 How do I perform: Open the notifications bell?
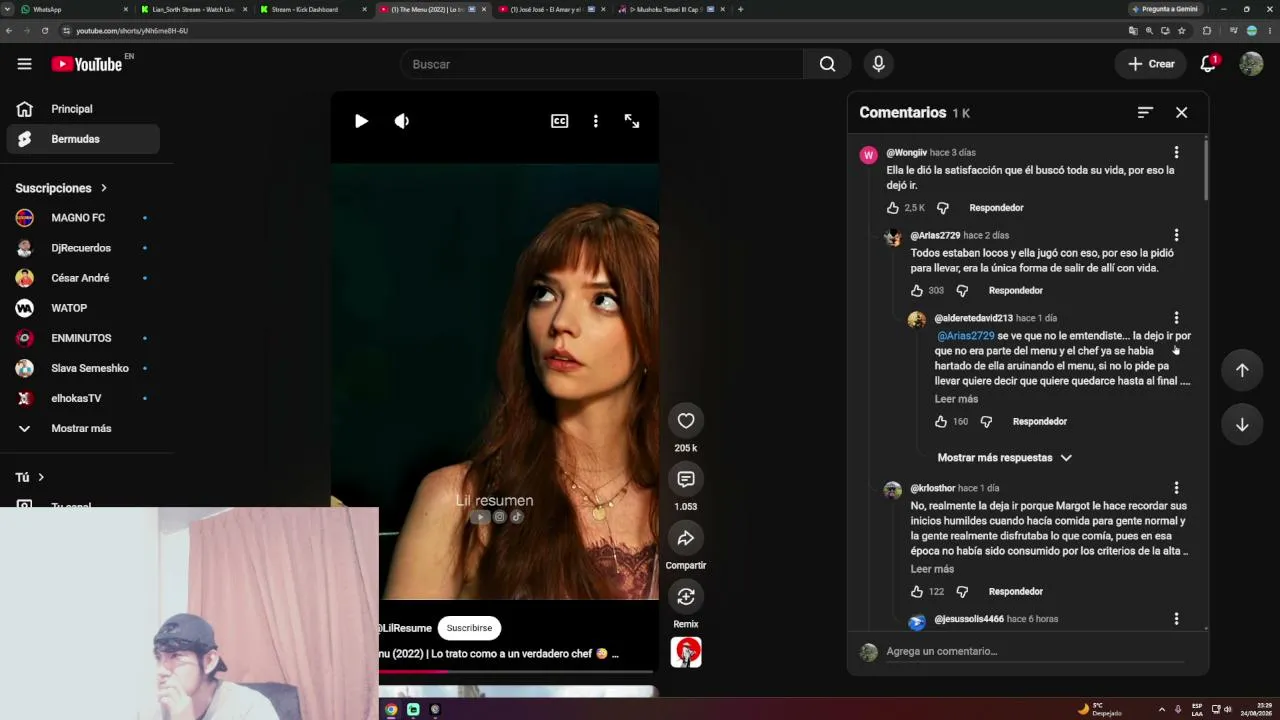pos(1208,64)
